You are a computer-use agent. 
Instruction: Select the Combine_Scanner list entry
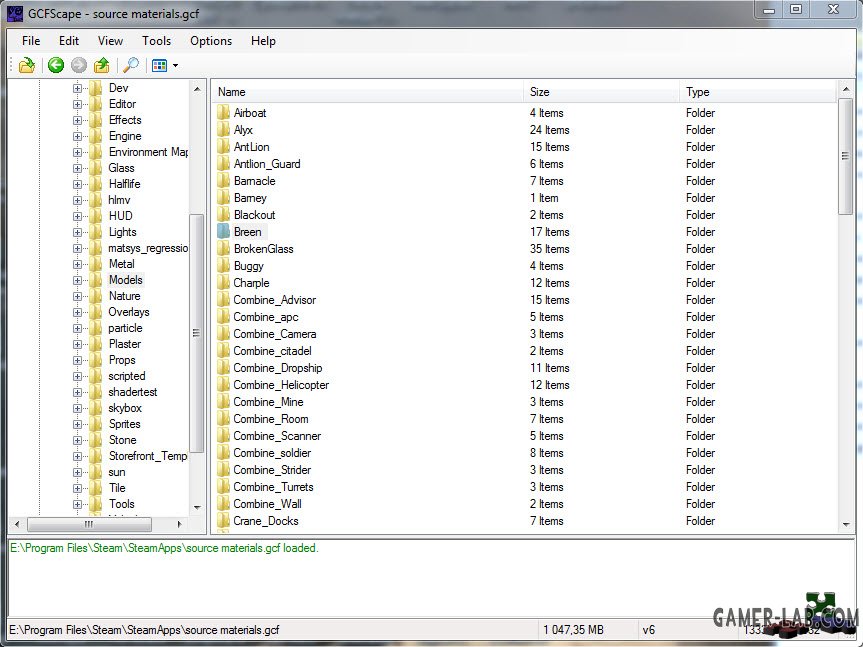[277, 436]
